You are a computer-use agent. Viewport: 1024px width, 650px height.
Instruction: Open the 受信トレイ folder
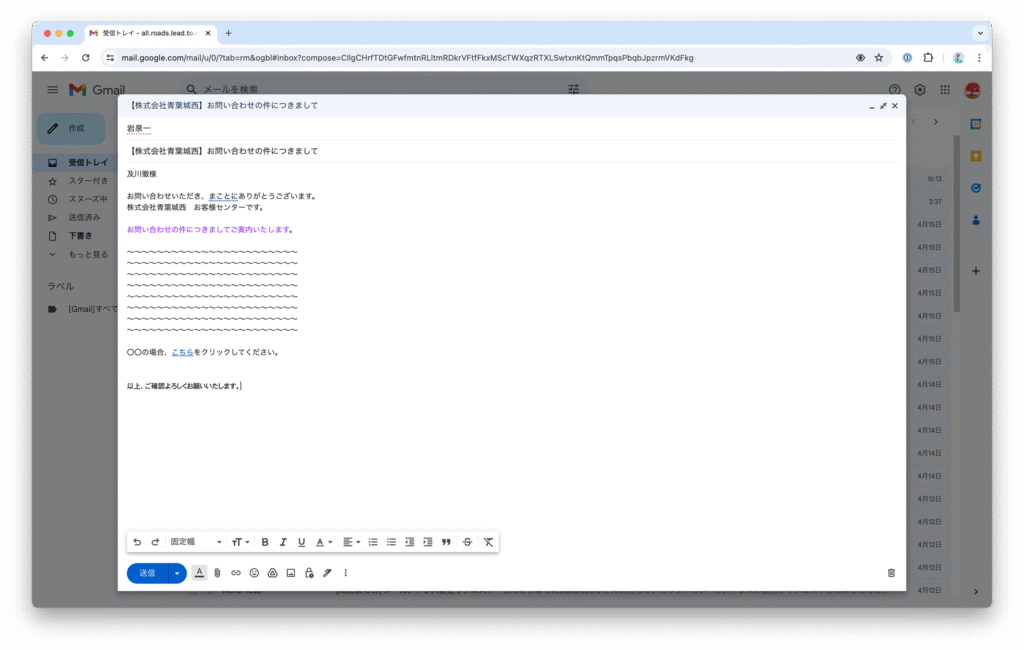[88, 163]
